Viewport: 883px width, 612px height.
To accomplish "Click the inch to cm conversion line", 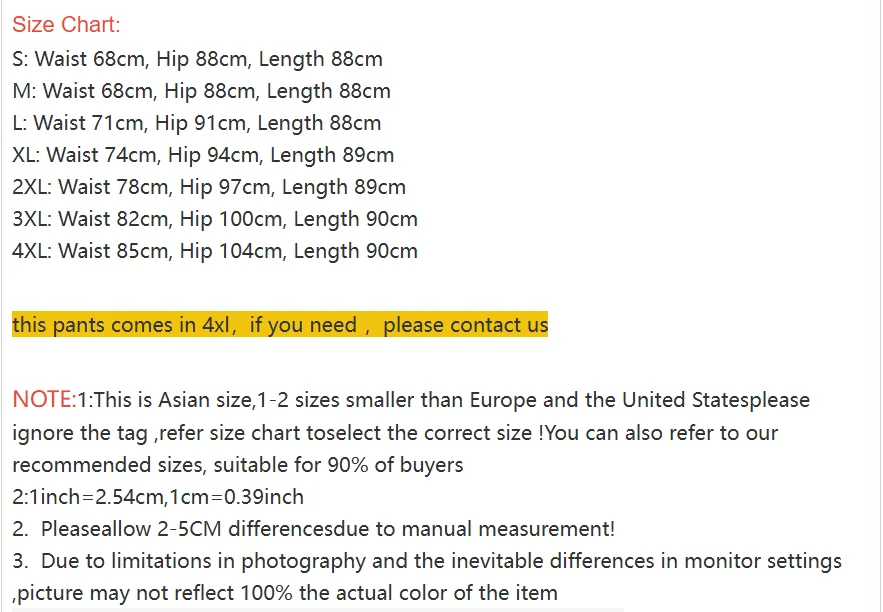I will 157,497.
